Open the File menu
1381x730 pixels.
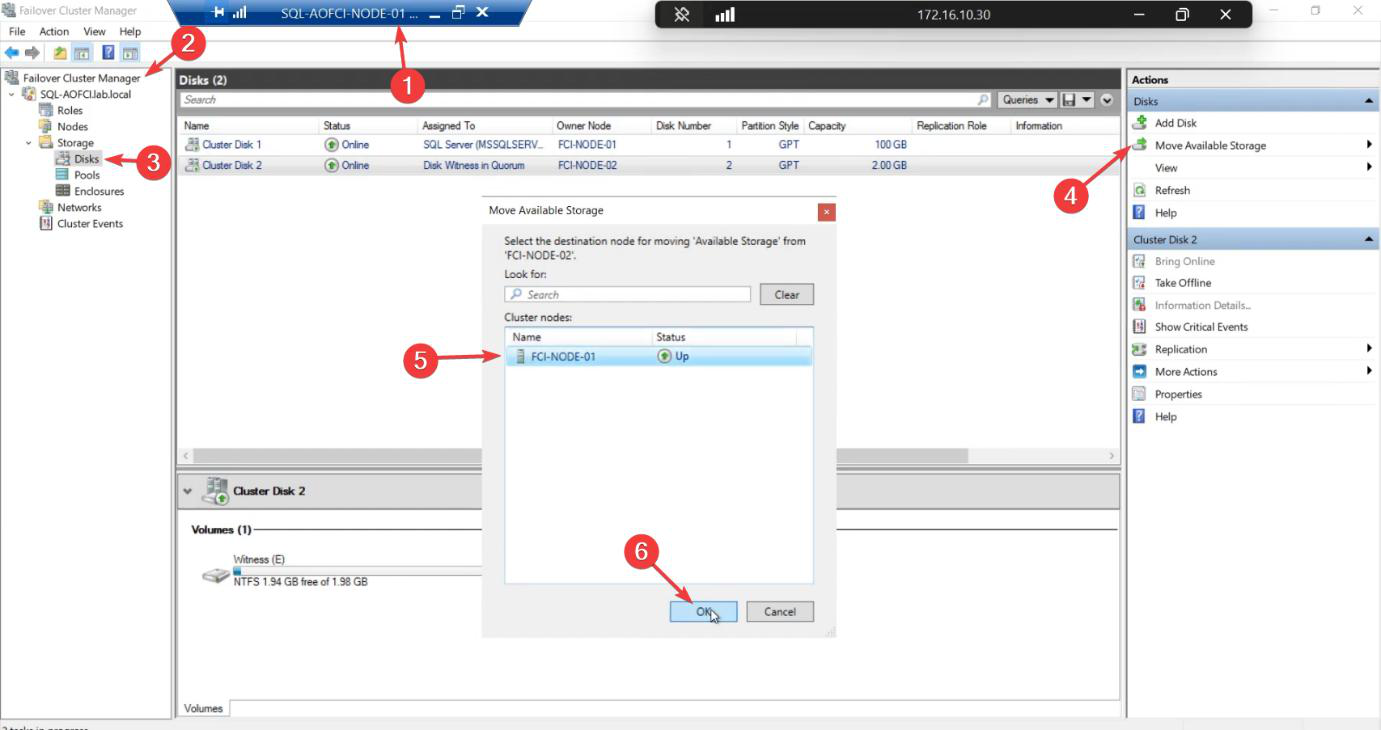point(17,32)
